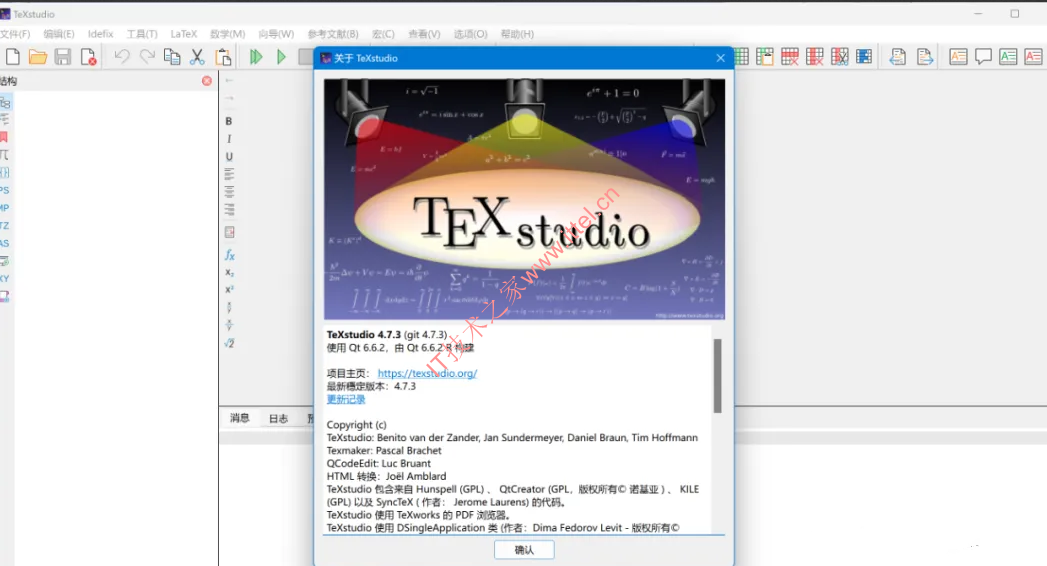Image resolution: width=1047 pixels, height=566 pixels.
Task: Apply italic formatting with the I icon
Action: 229,139
